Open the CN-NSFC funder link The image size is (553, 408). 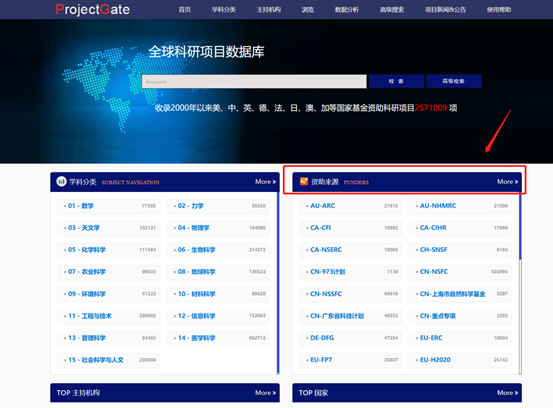[434, 272]
